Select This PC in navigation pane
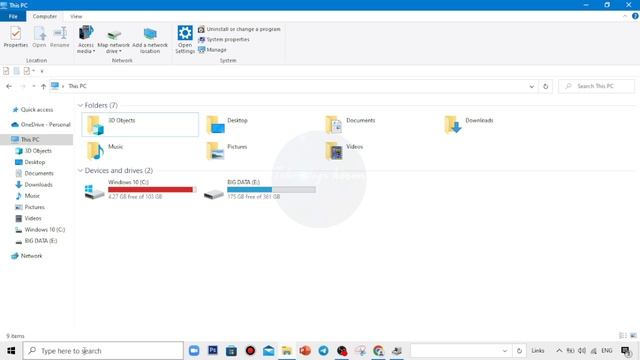This screenshot has width=640, height=360. point(37,140)
